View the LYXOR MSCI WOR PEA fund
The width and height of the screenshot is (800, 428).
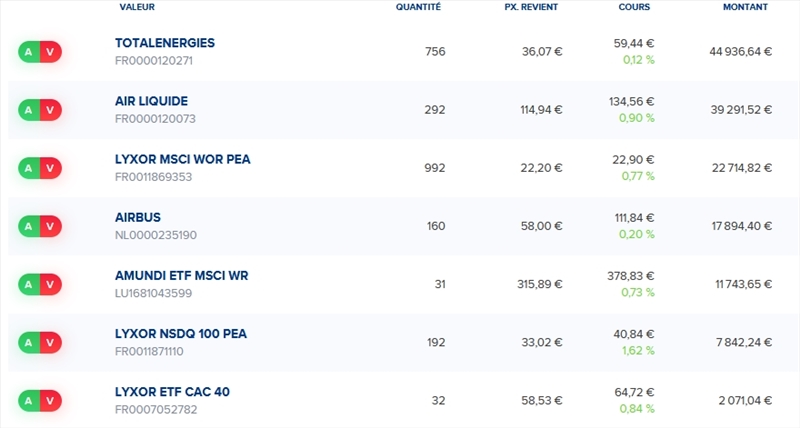[x=181, y=159]
